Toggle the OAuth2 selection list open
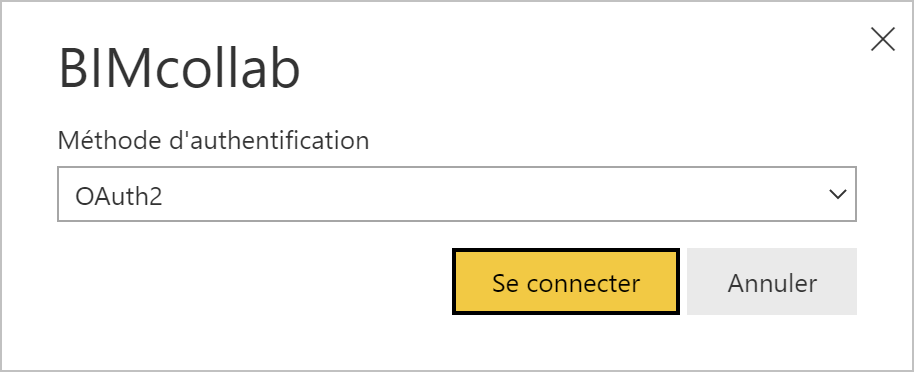914x372 pixels. 456,194
